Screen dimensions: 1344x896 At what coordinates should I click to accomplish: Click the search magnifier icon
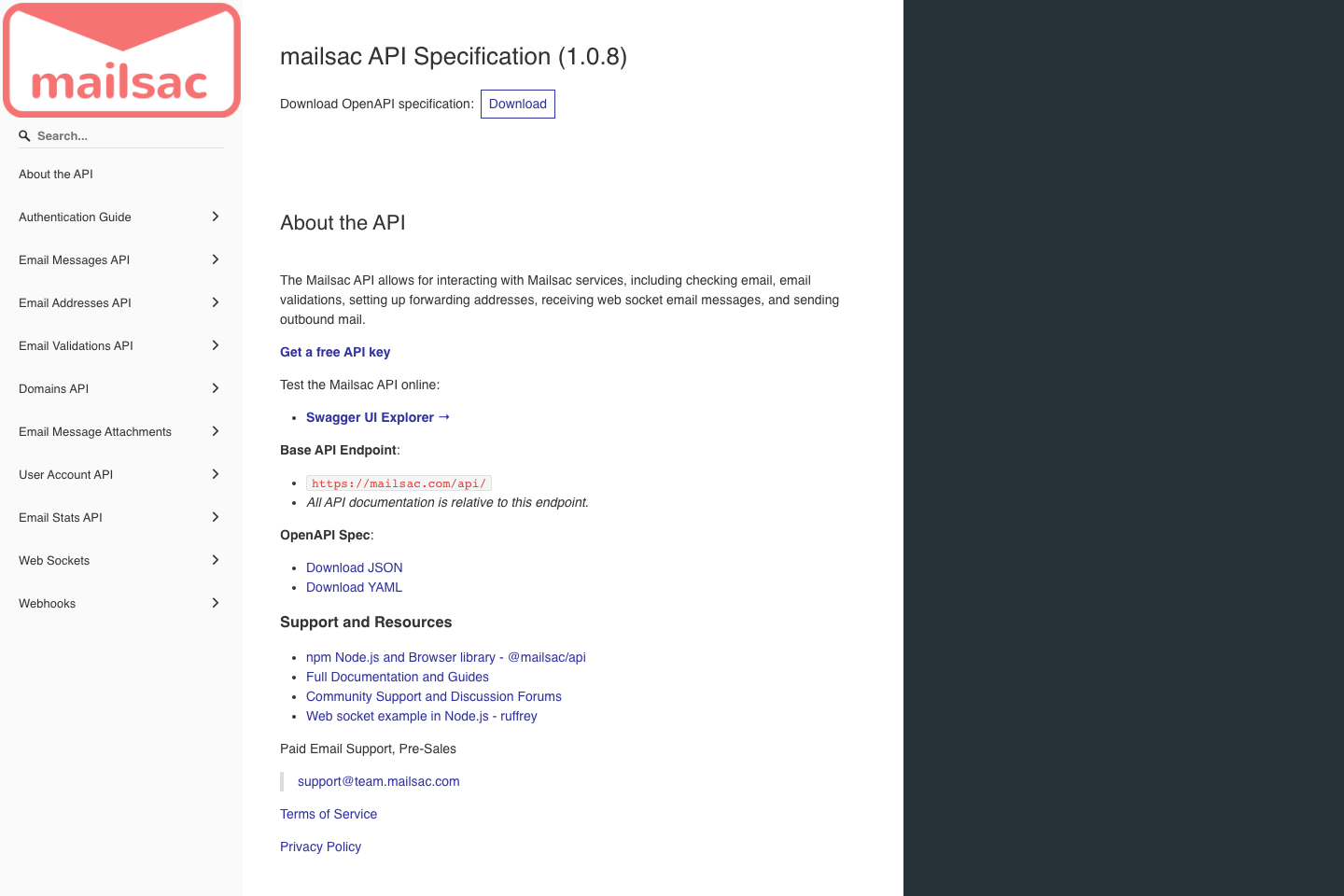[x=22, y=135]
